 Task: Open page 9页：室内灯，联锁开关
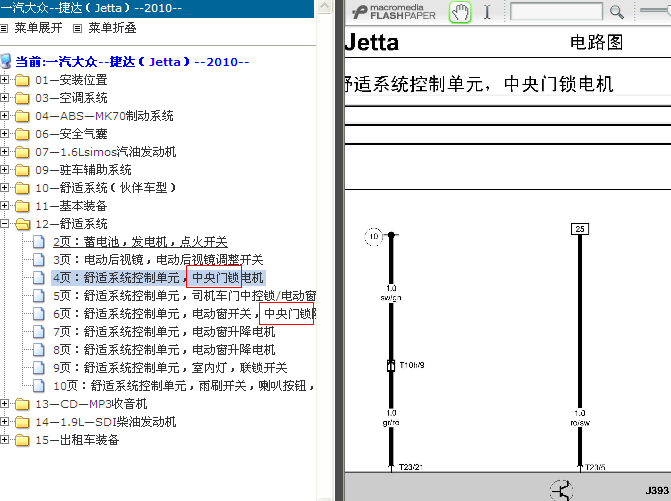(170, 368)
